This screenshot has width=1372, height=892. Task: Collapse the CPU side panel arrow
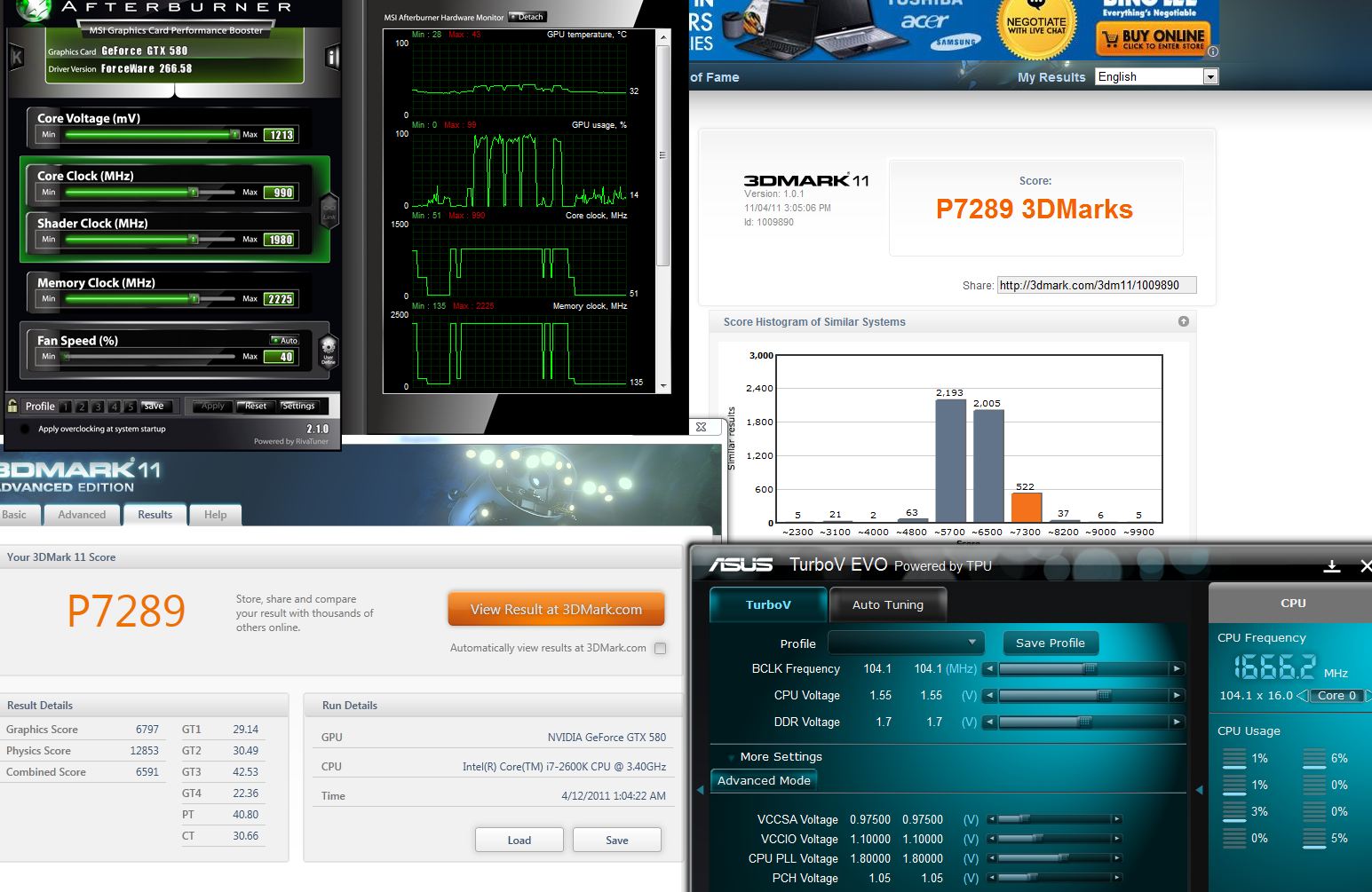[1200, 790]
